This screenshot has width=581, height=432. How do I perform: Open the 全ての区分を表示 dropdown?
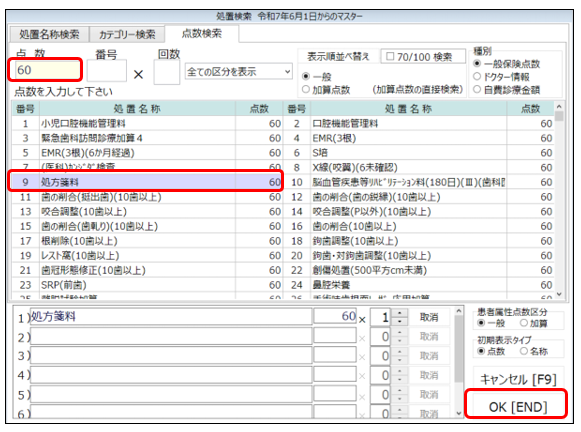[x=239, y=72]
